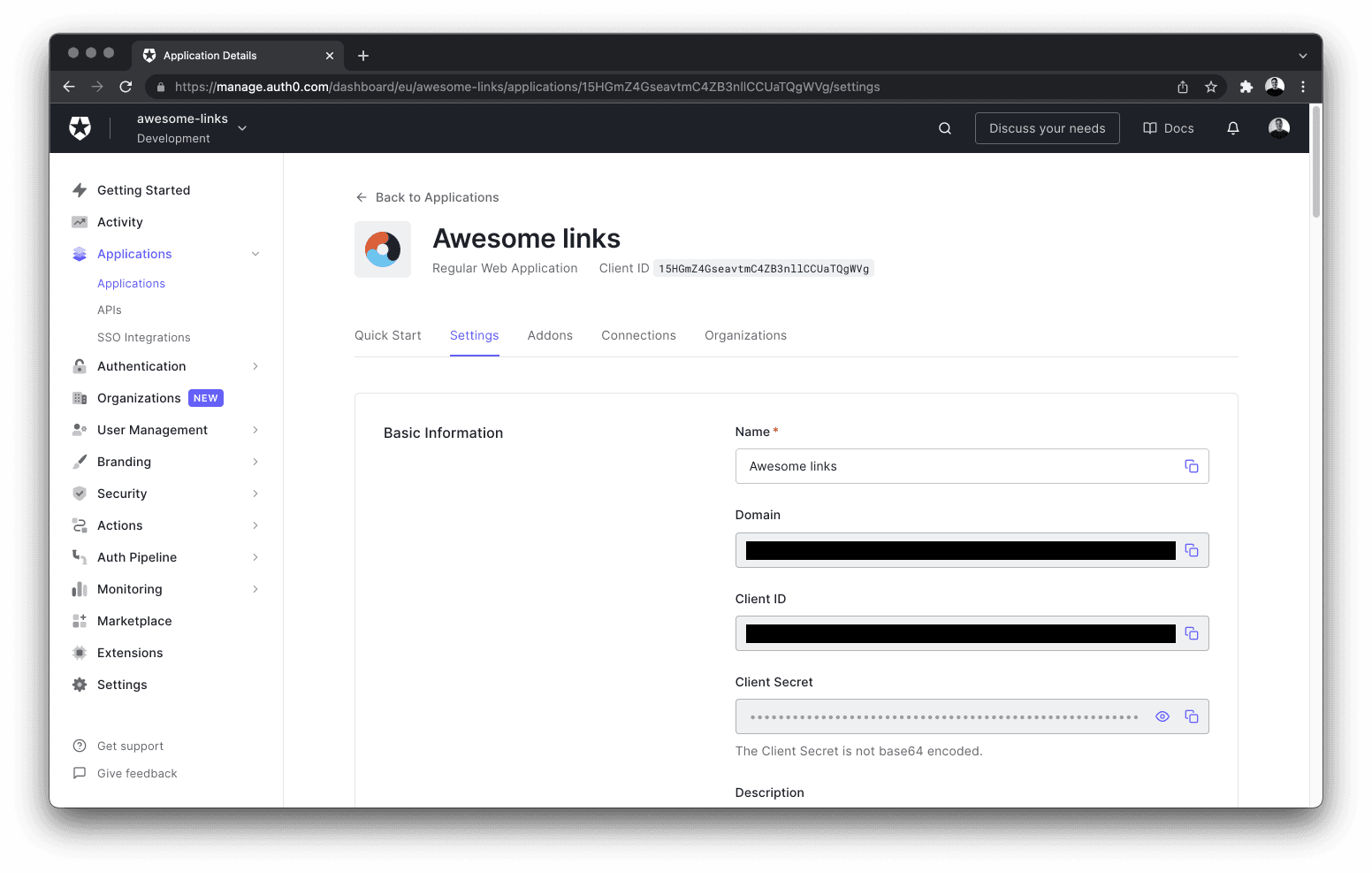Image resolution: width=1372 pixels, height=873 pixels.
Task: Click the Discuss your needs button
Action: pos(1047,127)
